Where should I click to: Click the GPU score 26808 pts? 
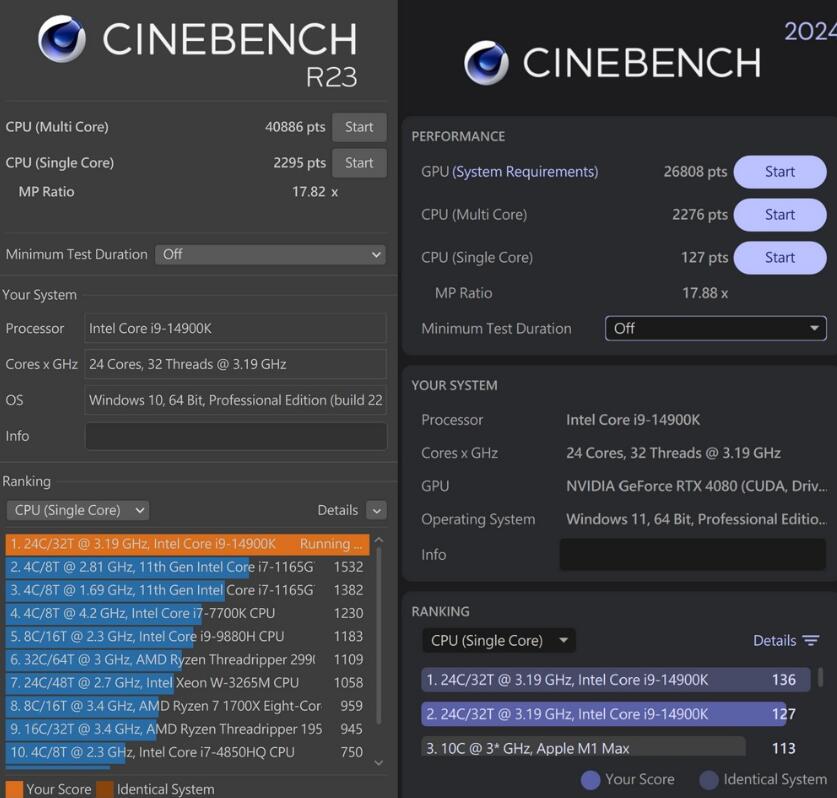pyautogui.click(x=695, y=172)
